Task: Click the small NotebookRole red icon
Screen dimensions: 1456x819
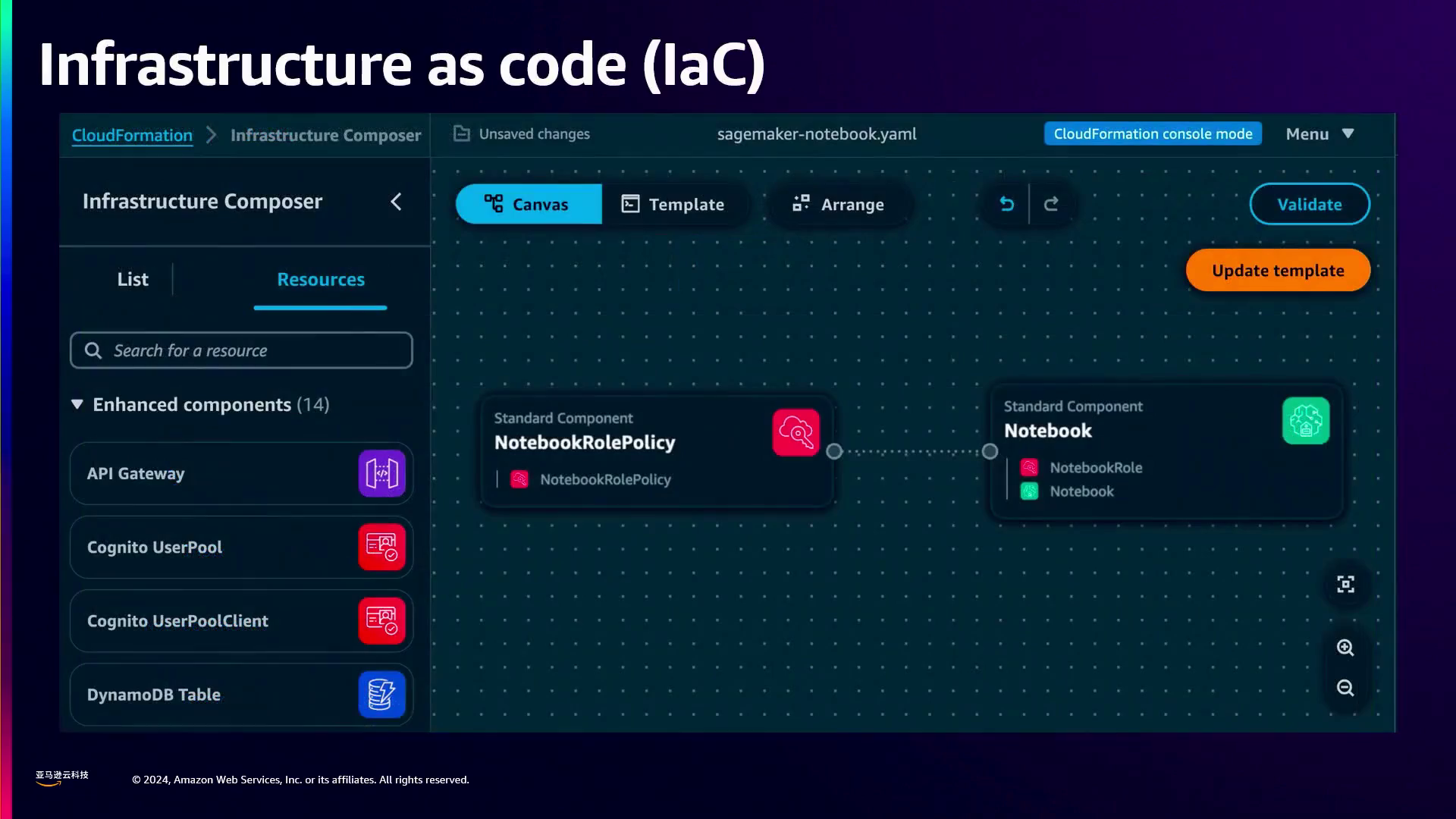Action: click(x=1029, y=467)
